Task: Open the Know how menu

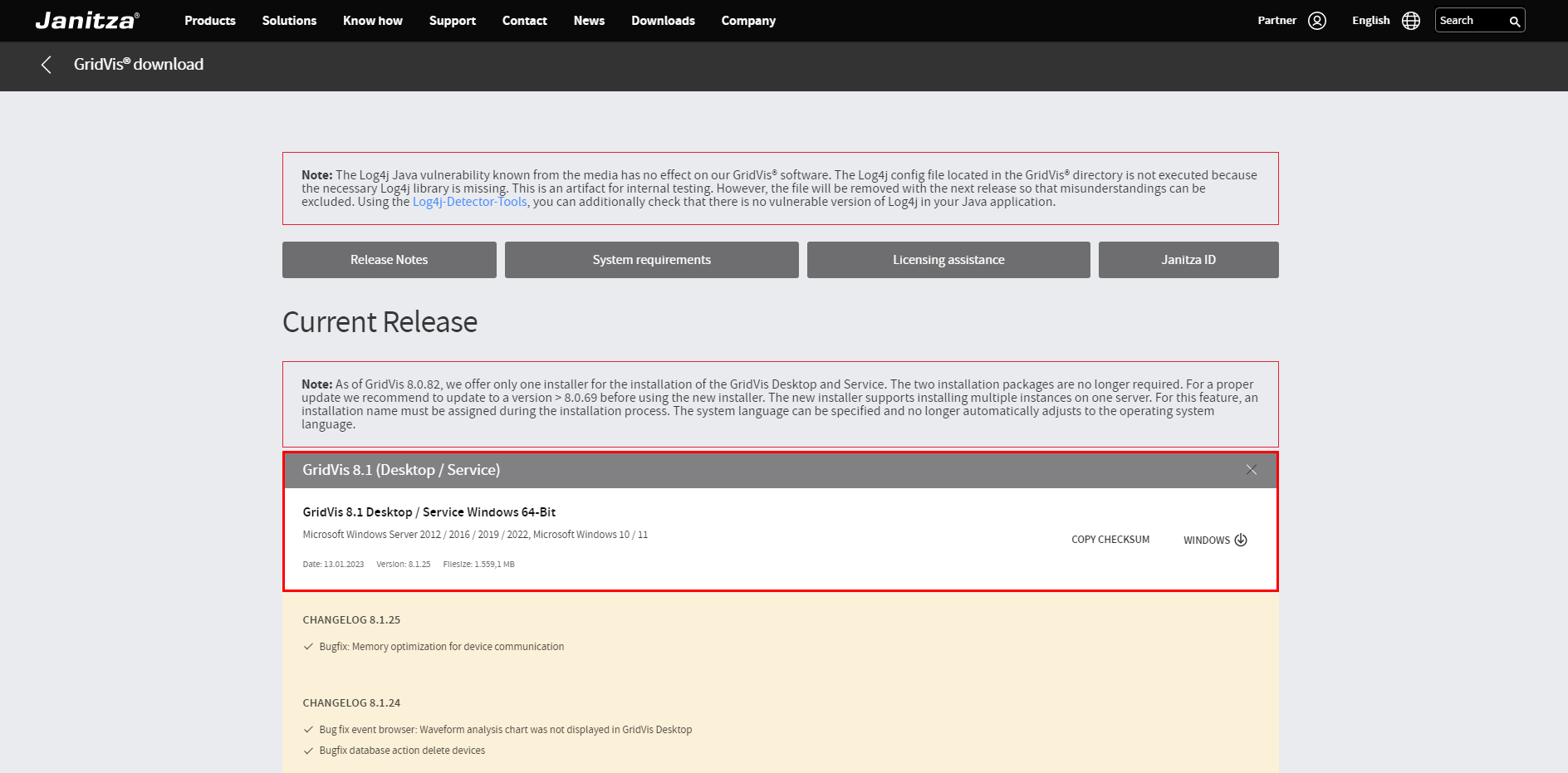Action: tap(373, 21)
